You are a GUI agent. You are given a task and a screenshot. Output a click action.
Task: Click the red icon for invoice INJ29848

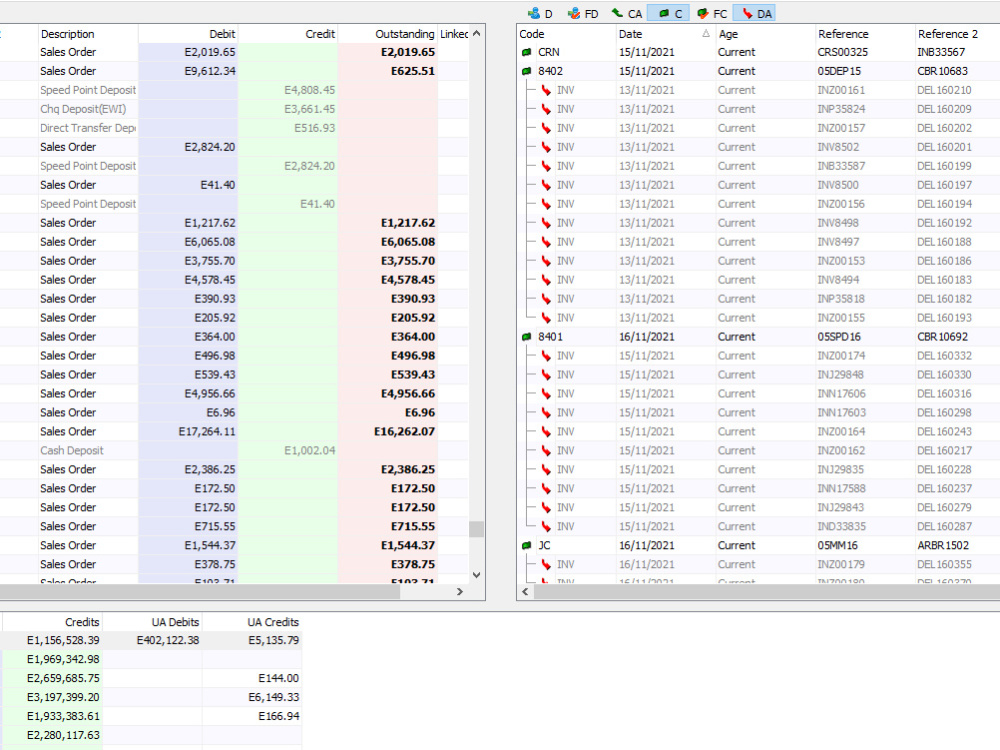tap(546, 375)
